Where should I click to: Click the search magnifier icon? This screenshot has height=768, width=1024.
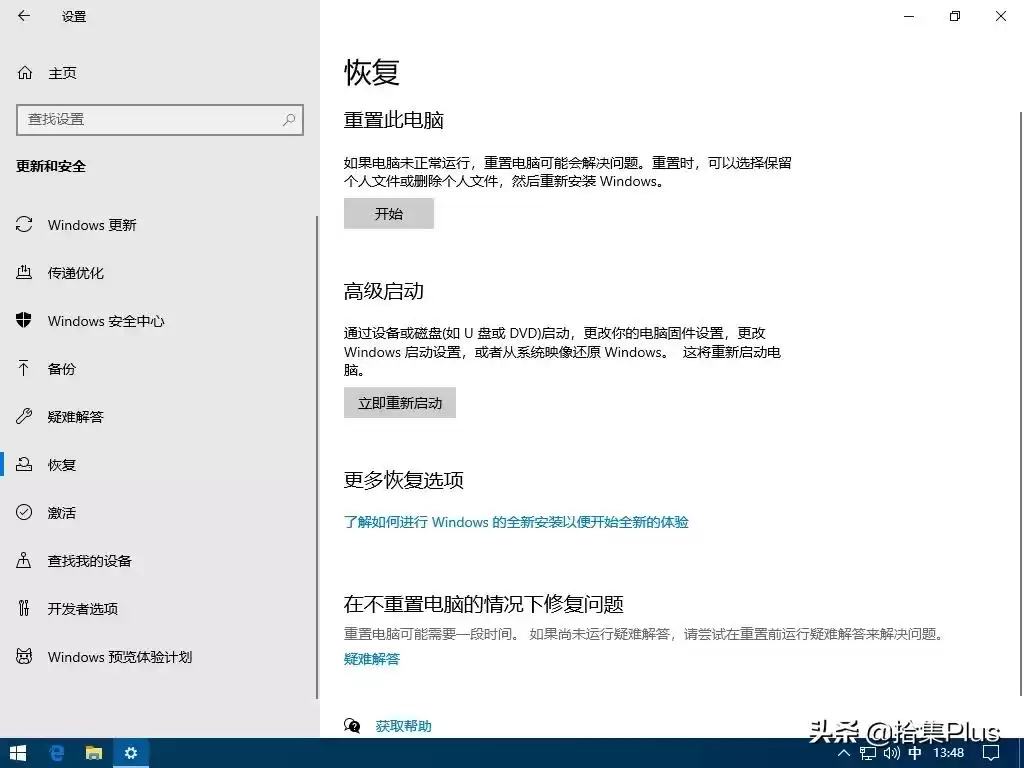point(289,120)
